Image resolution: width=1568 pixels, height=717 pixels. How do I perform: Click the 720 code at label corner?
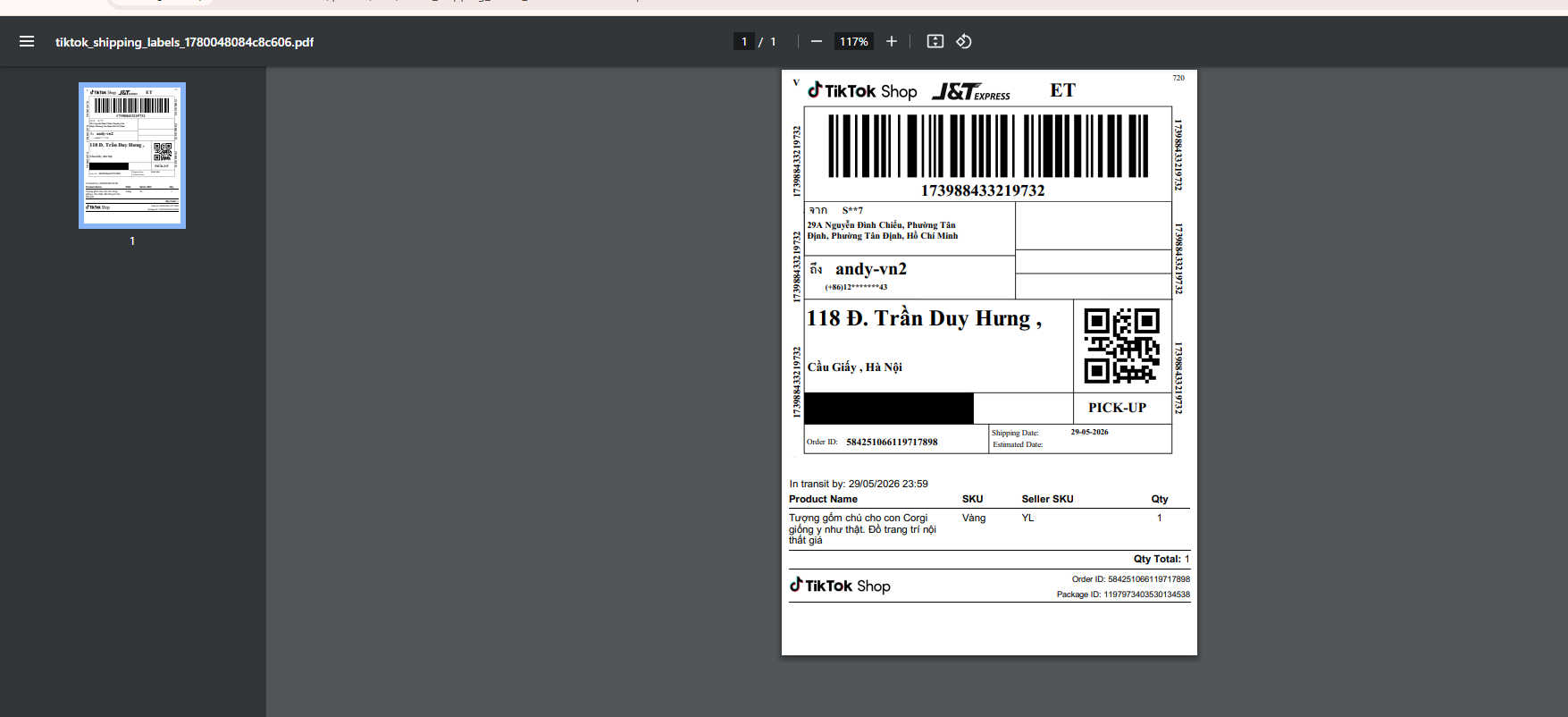(1178, 78)
